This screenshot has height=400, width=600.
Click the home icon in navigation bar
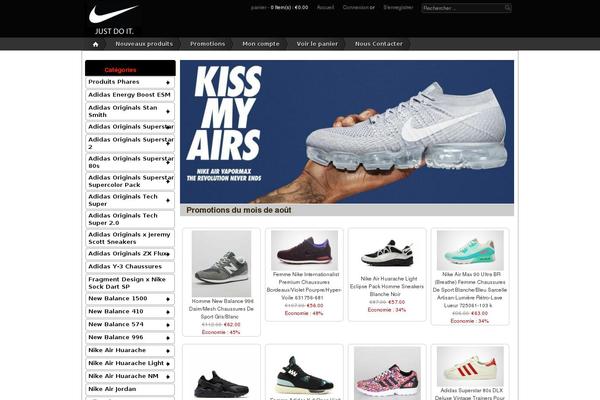(x=95, y=44)
